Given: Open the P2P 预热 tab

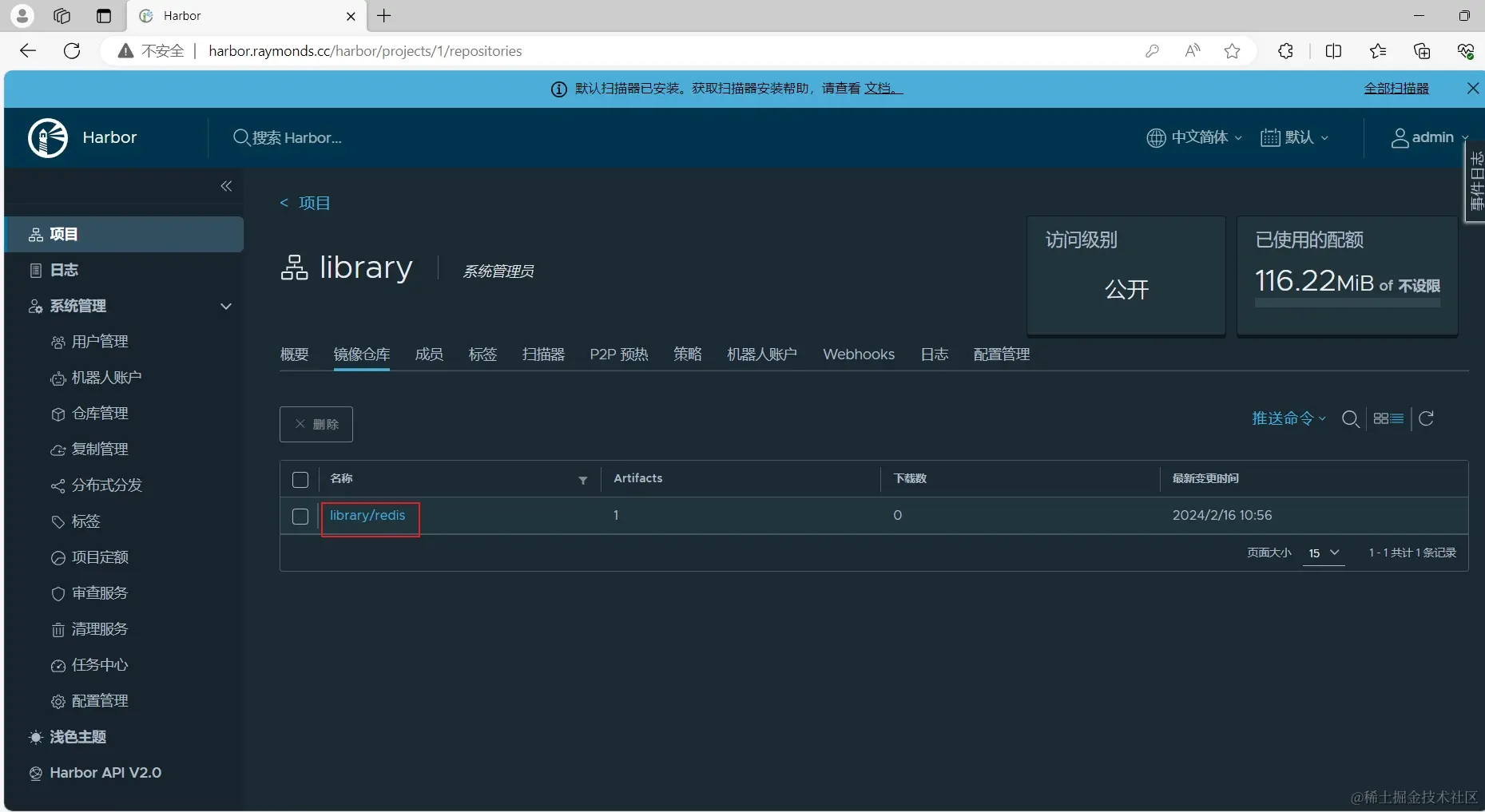Looking at the screenshot, I should [x=618, y=355].
